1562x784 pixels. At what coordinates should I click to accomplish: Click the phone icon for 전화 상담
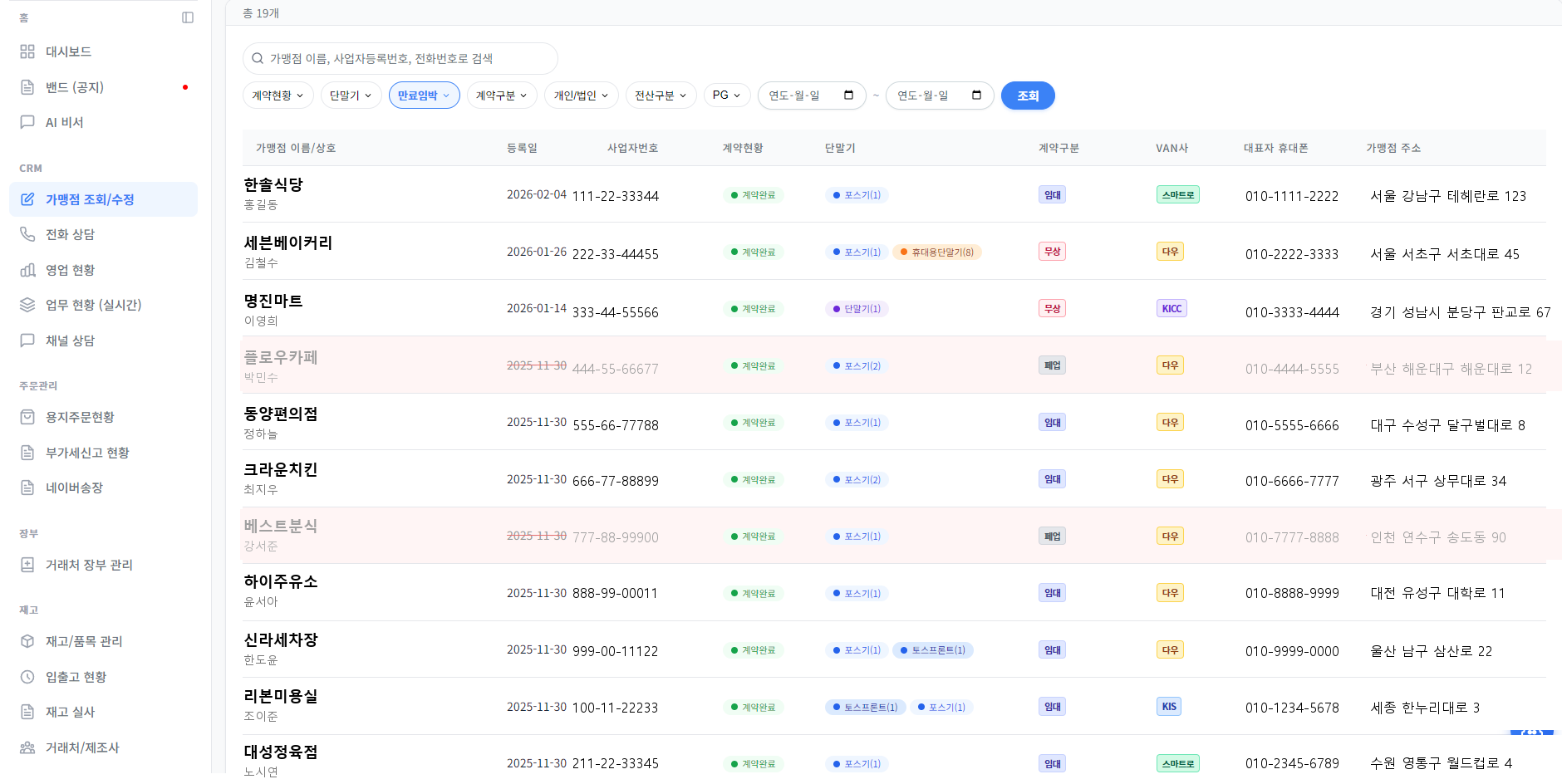pos(27,234)
